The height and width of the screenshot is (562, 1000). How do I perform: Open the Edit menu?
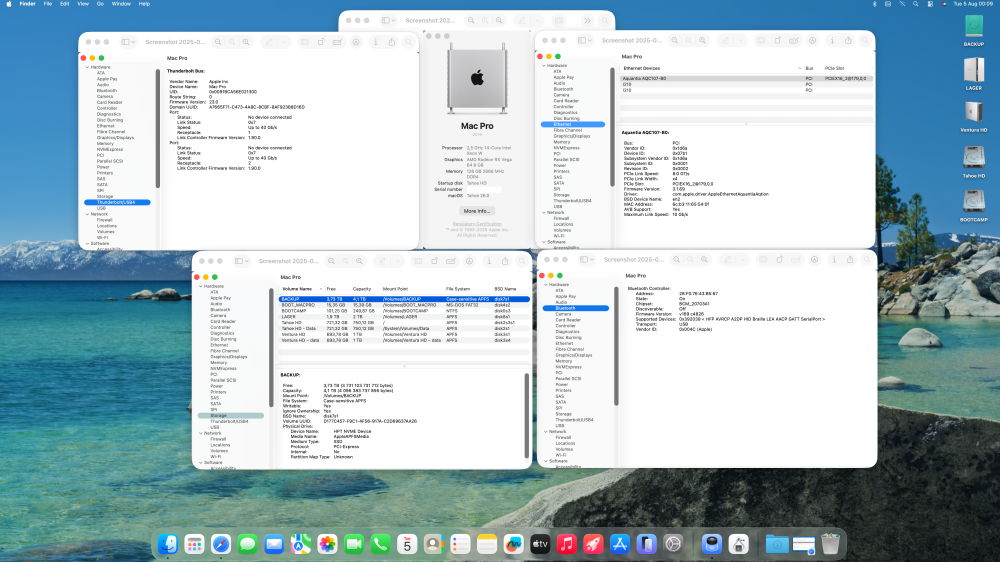64,4
